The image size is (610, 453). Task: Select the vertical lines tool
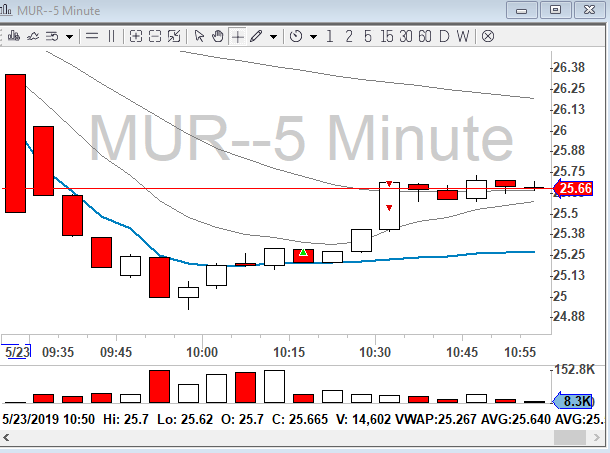(111, 36)
